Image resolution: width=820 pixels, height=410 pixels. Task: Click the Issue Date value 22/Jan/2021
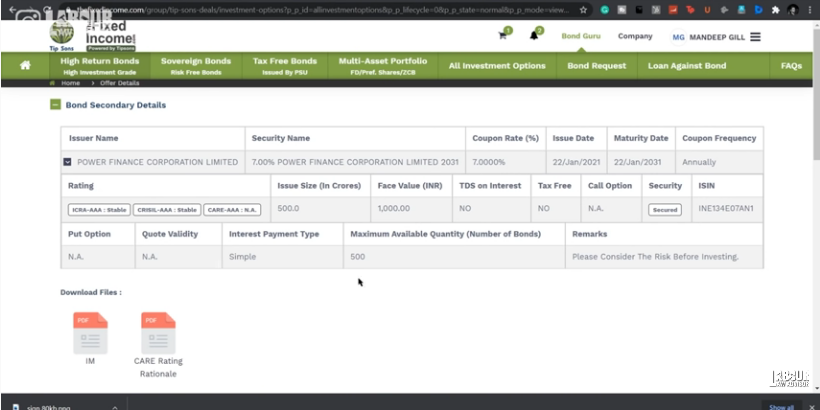coord(574,162)
